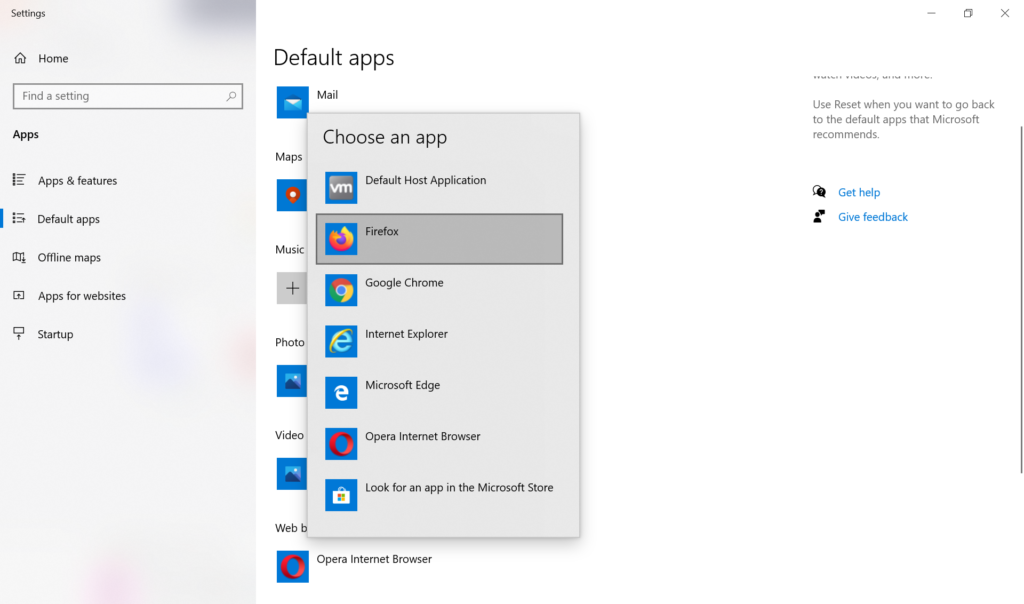Click the Video player default app icon
The image size is (1024, 604).
coord(291,474)
